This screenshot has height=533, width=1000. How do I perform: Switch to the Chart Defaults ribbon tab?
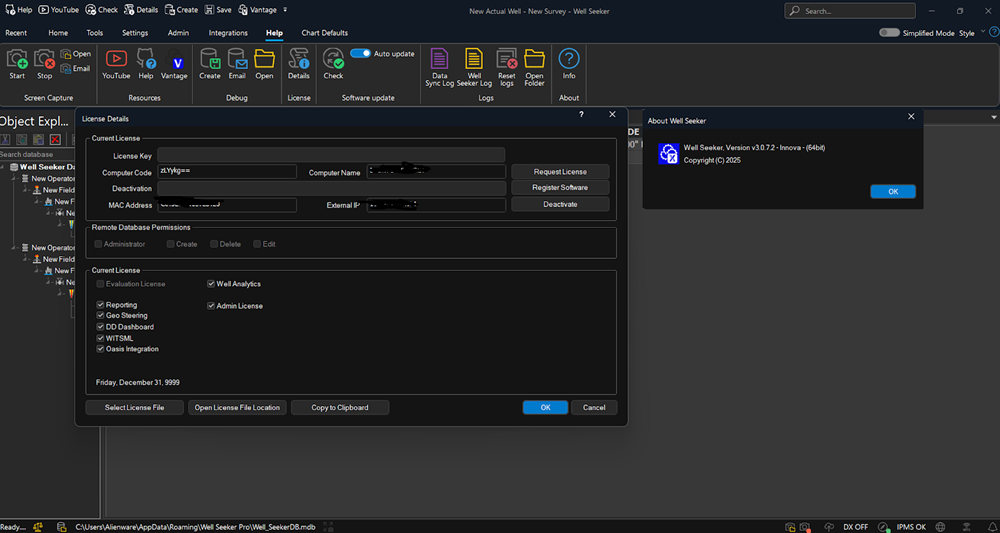(x=325, y=33)
